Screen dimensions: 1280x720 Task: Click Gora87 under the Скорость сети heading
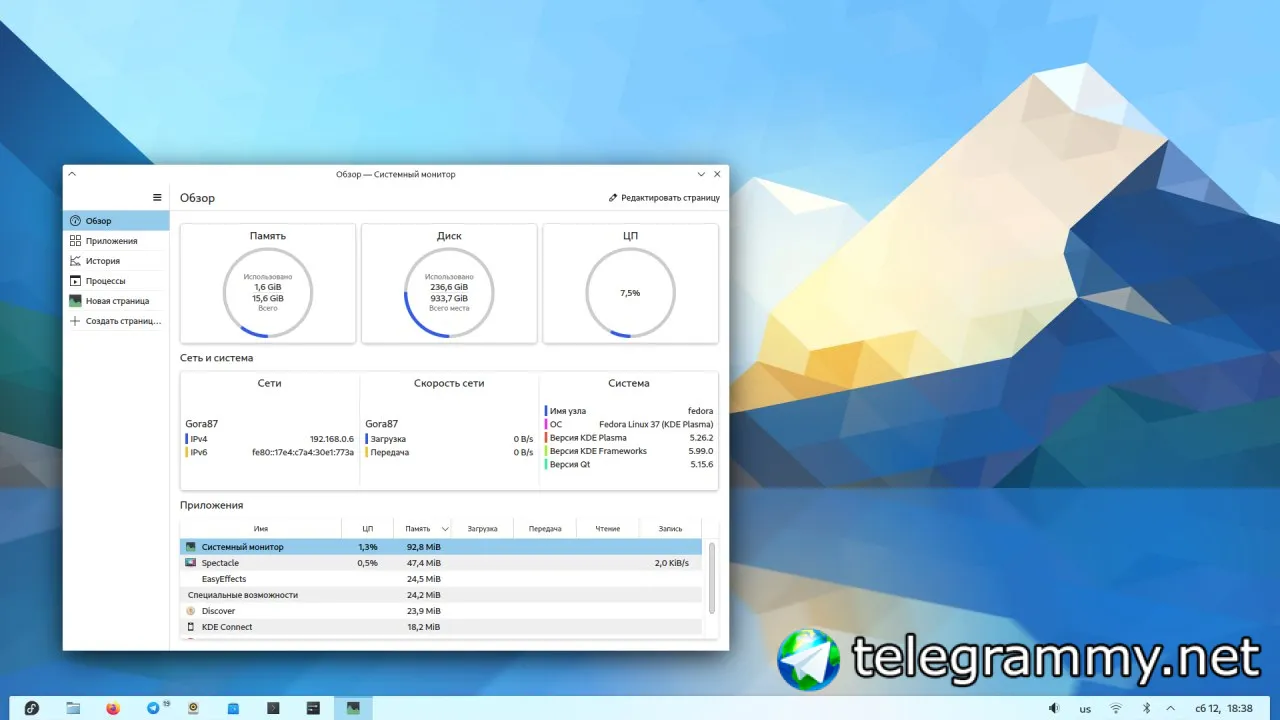pos(381,424)
